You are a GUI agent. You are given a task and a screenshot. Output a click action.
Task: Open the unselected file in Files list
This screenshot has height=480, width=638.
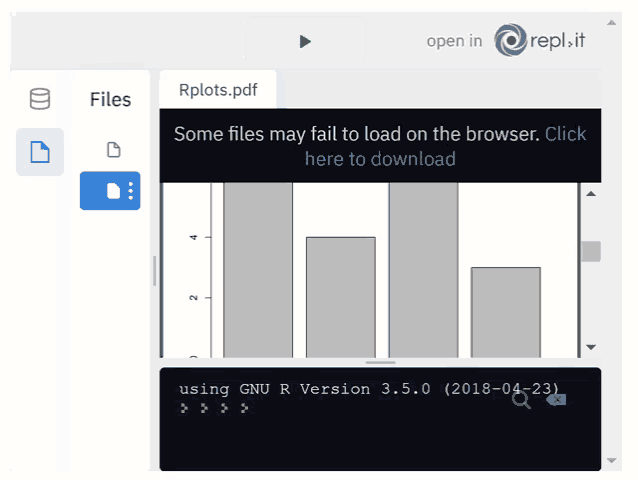click(x=114, y=150)
